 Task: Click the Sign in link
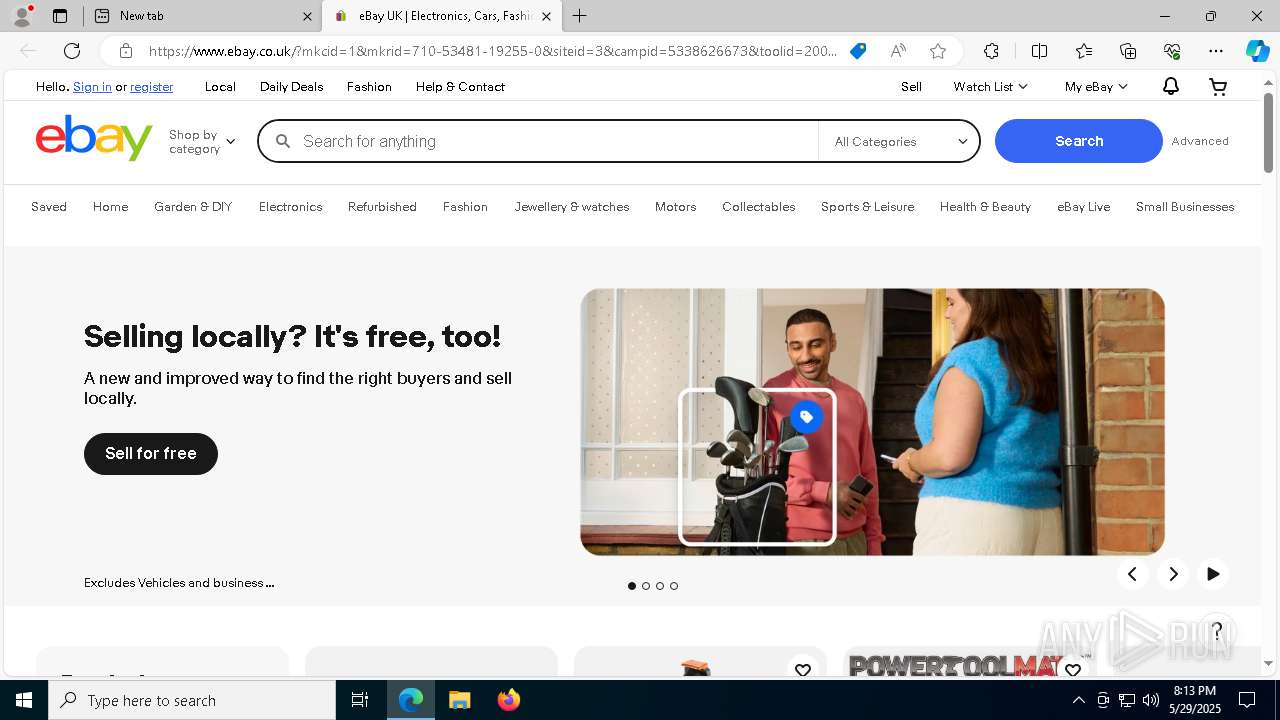coord(92,87)
